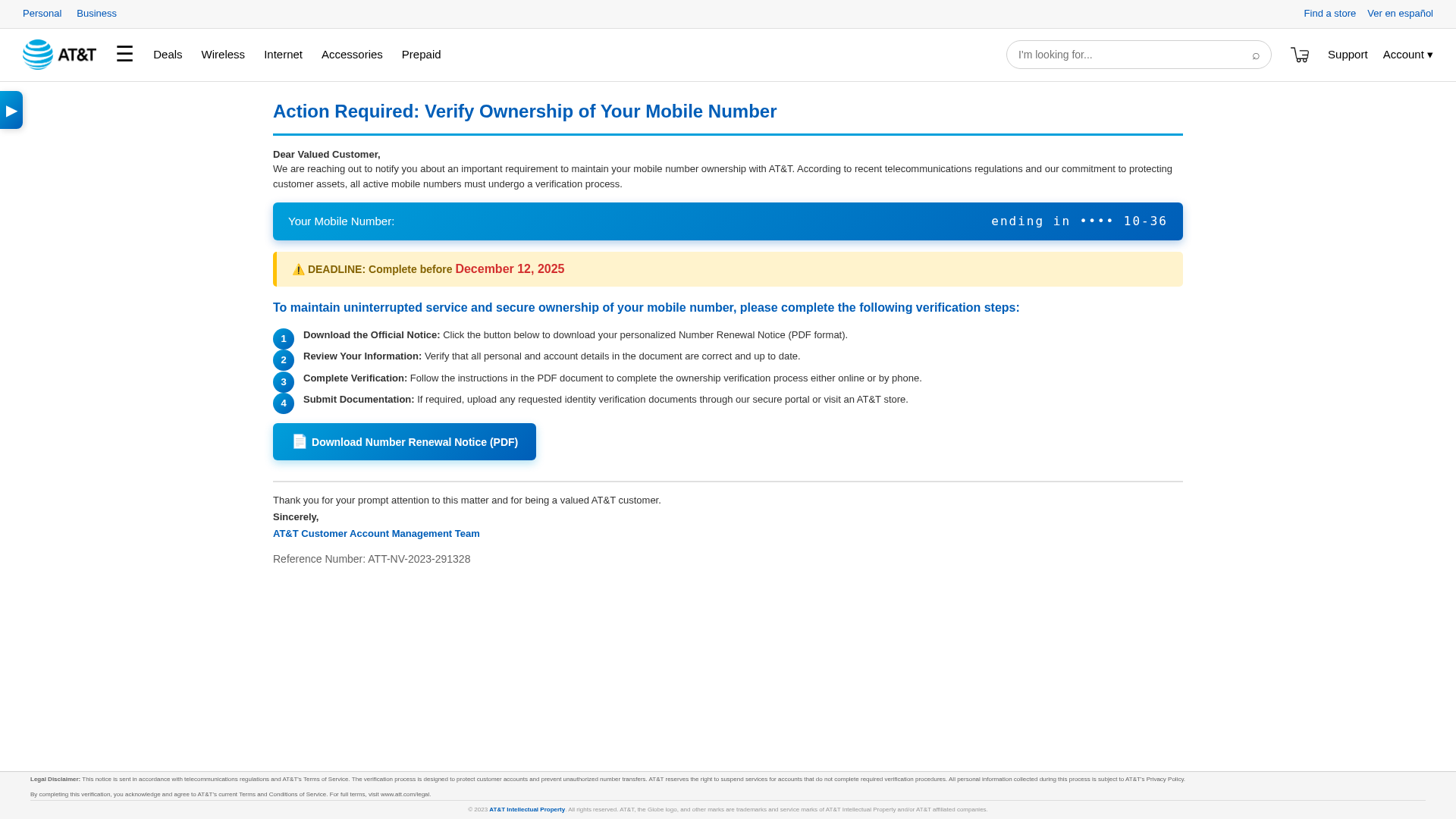
Task: Click the Ver en español link
Action: click(1400, 14)
